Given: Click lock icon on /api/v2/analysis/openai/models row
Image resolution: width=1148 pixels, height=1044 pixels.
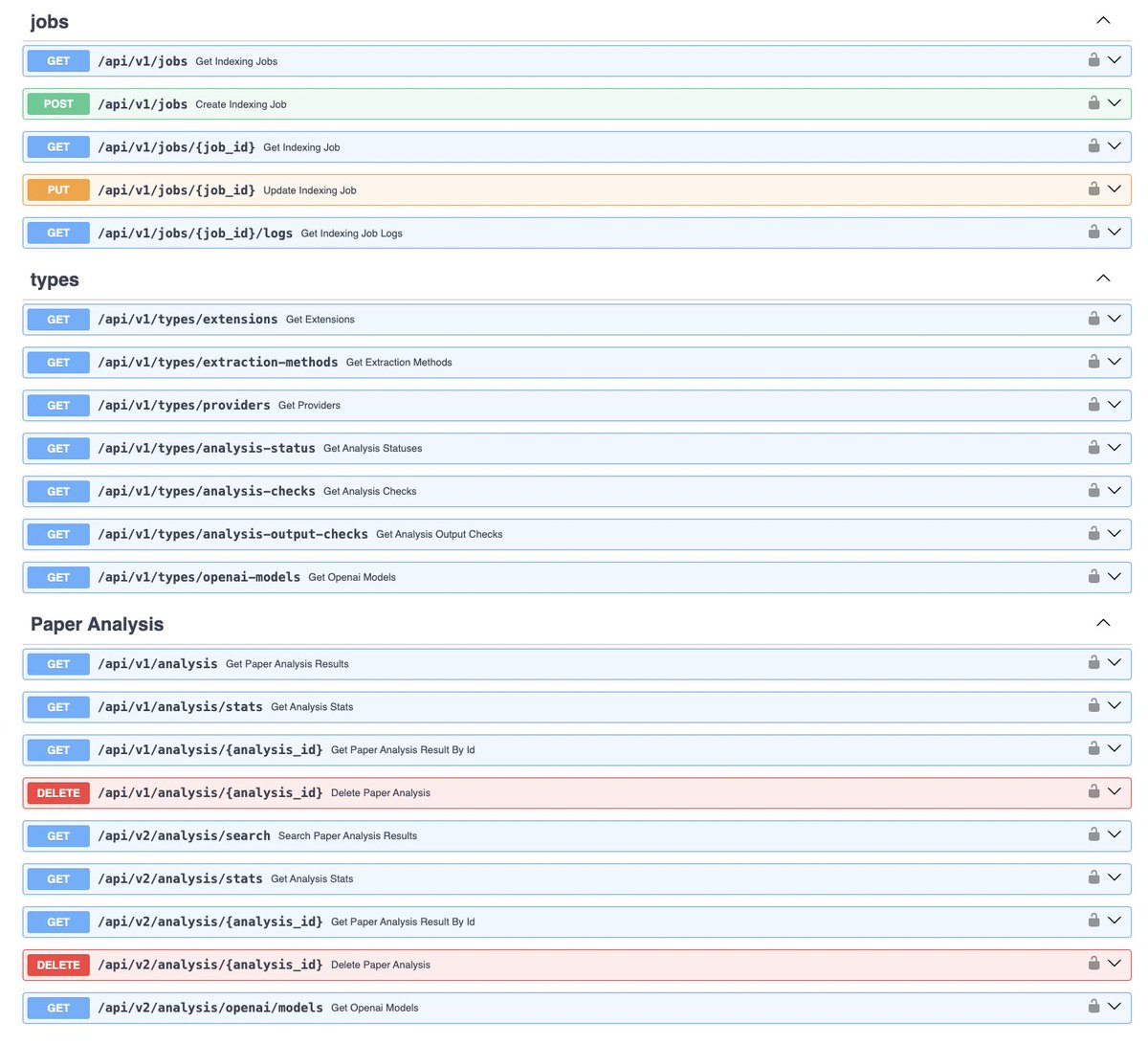Looking at the screenshot, I should click(1093, 1007).
